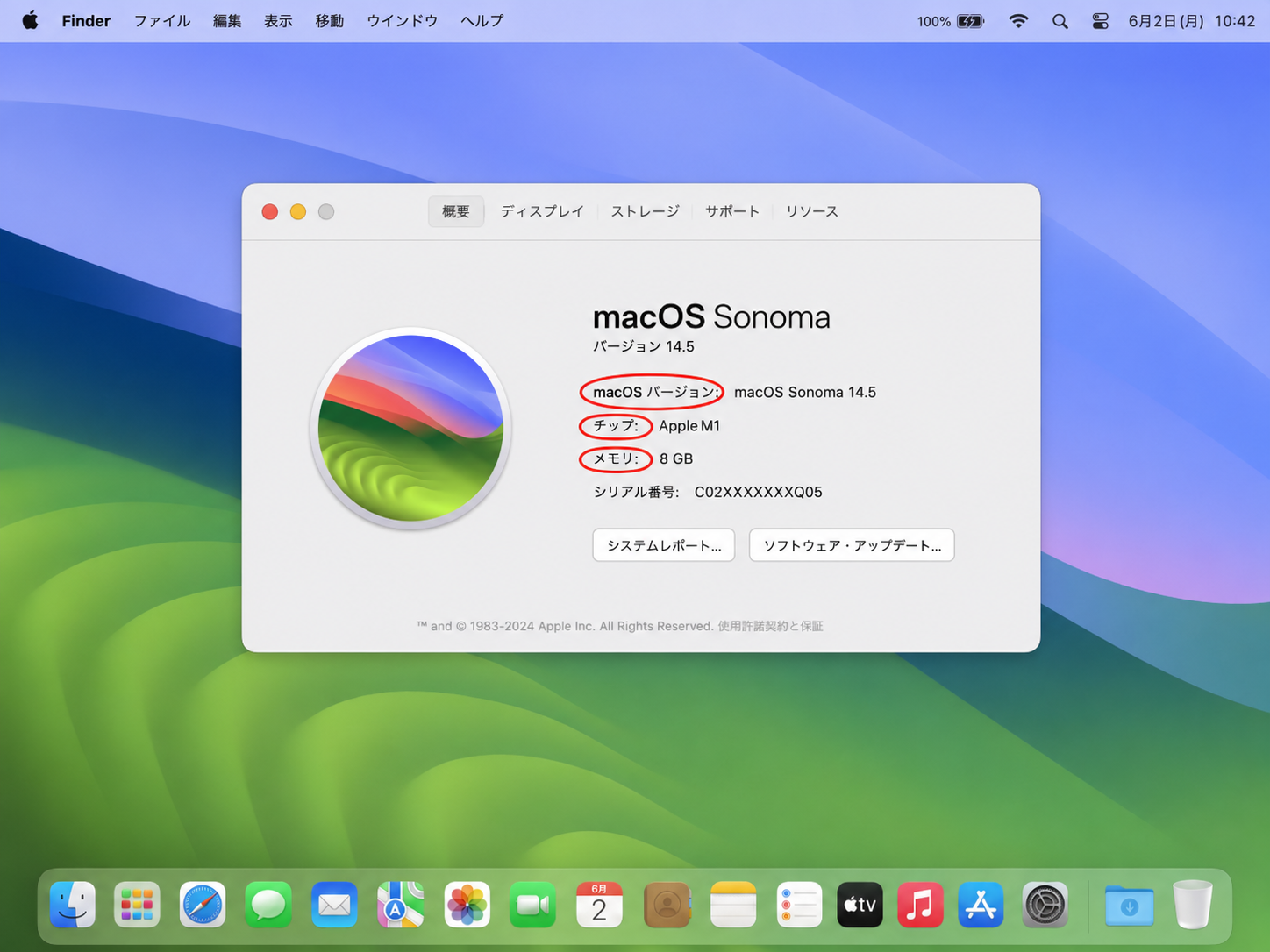Image resolution: width=1270 pixels, height=952 pixels.
Task: Open the 使用許諾契約と保証 link
Action: [x=770, y=626]
